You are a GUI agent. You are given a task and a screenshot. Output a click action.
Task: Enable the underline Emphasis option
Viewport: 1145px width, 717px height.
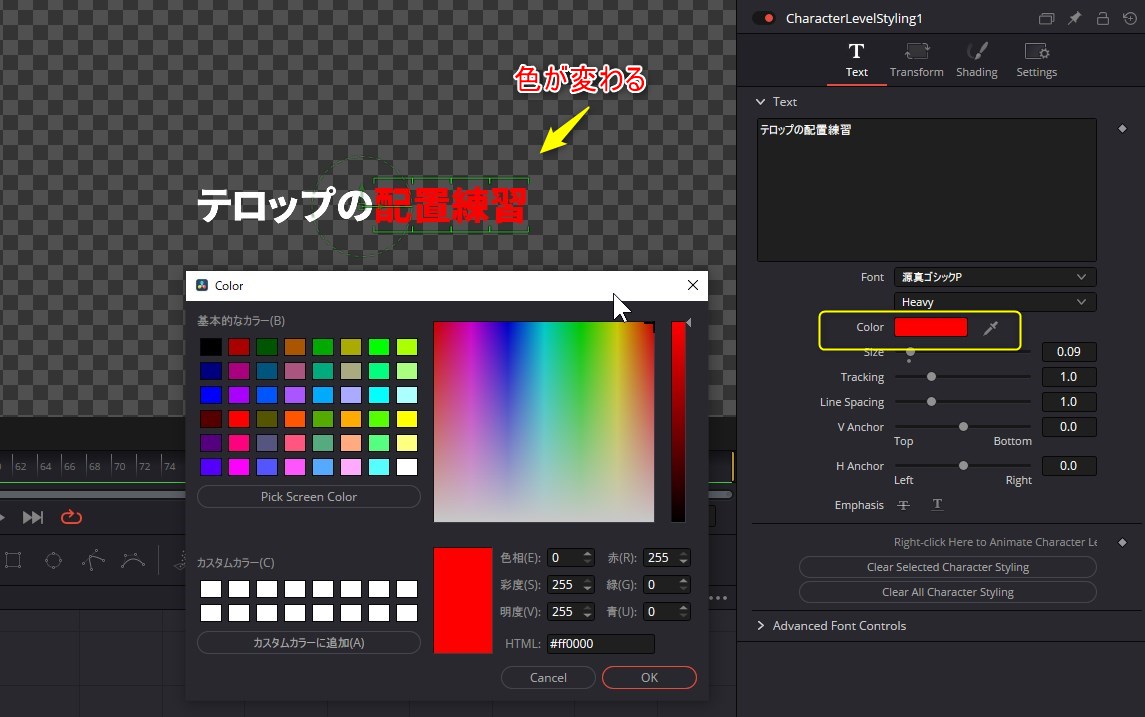click(x=937, y=504)
